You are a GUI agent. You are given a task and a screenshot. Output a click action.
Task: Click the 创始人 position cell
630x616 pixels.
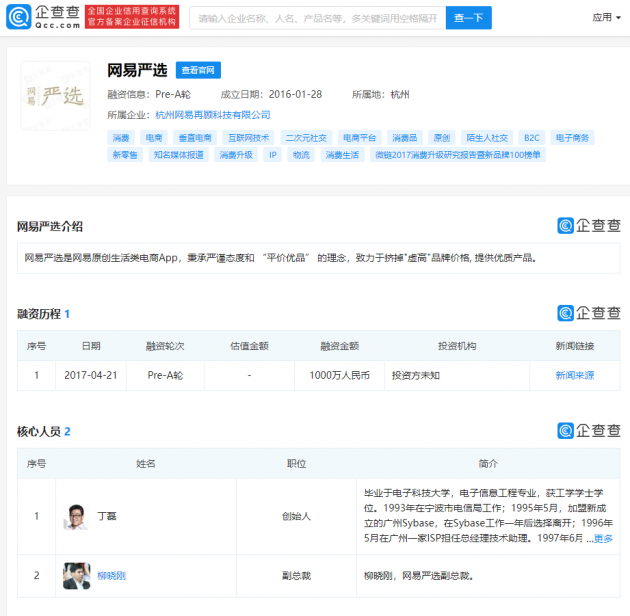coord(297,516)
